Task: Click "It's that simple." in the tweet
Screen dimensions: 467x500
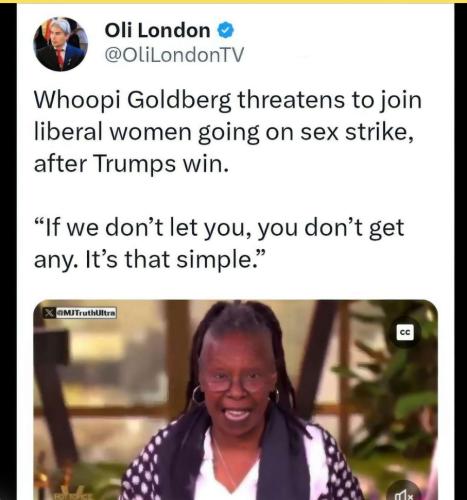Action: (x=175, y=260)
